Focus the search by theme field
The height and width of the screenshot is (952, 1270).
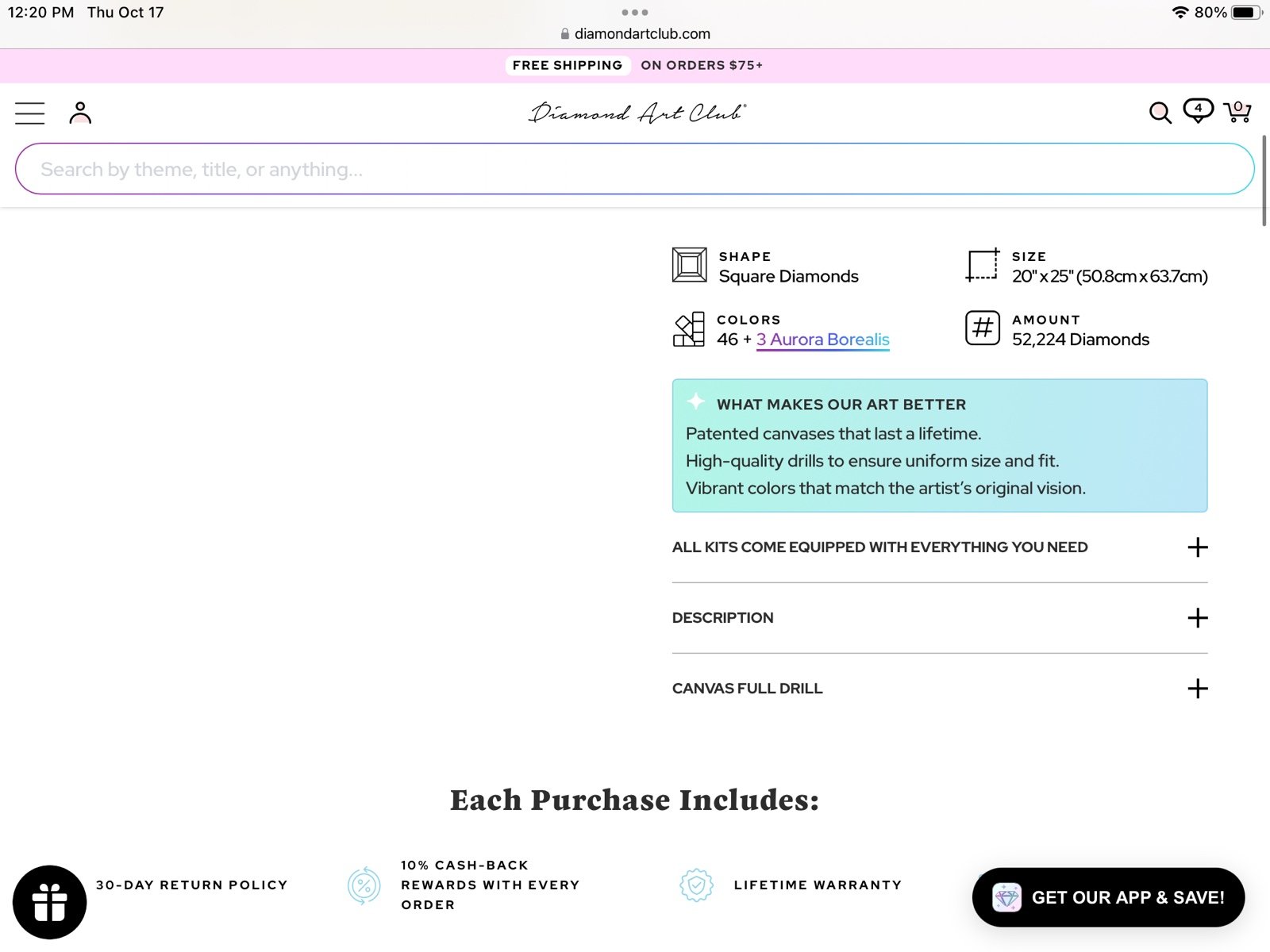[634, 169]
